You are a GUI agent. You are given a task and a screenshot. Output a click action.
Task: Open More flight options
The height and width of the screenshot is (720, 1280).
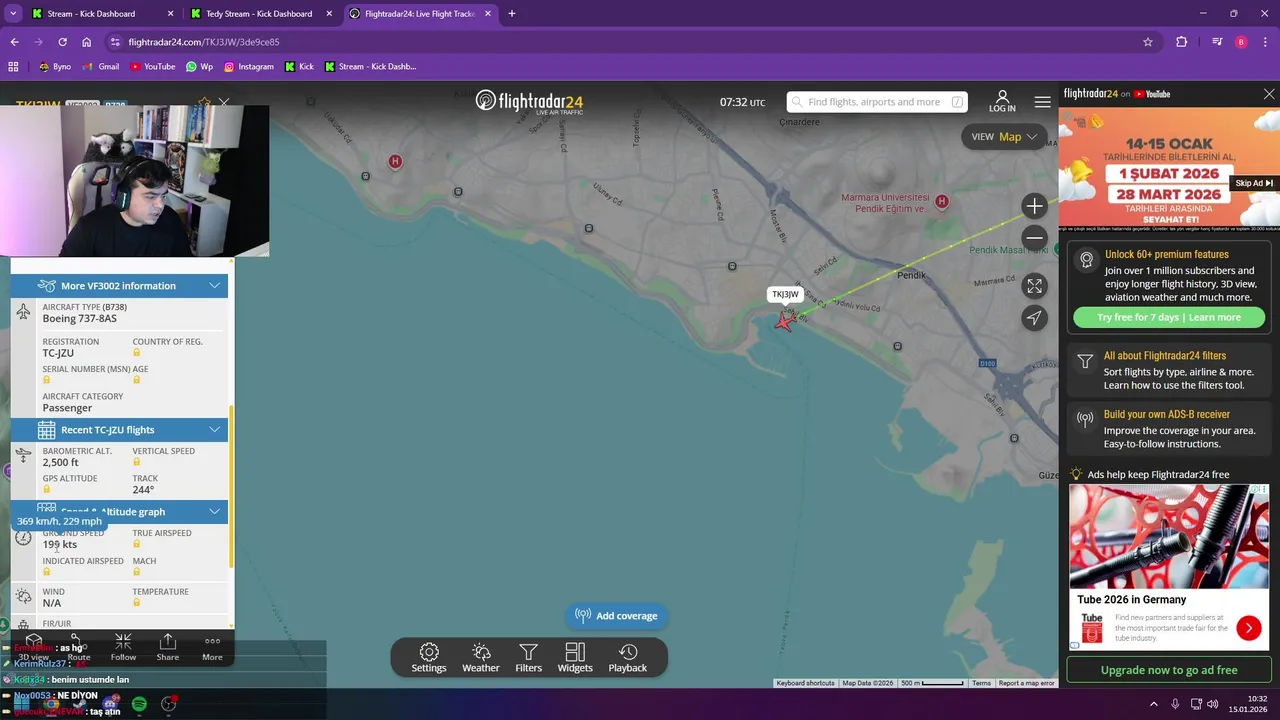212,647
